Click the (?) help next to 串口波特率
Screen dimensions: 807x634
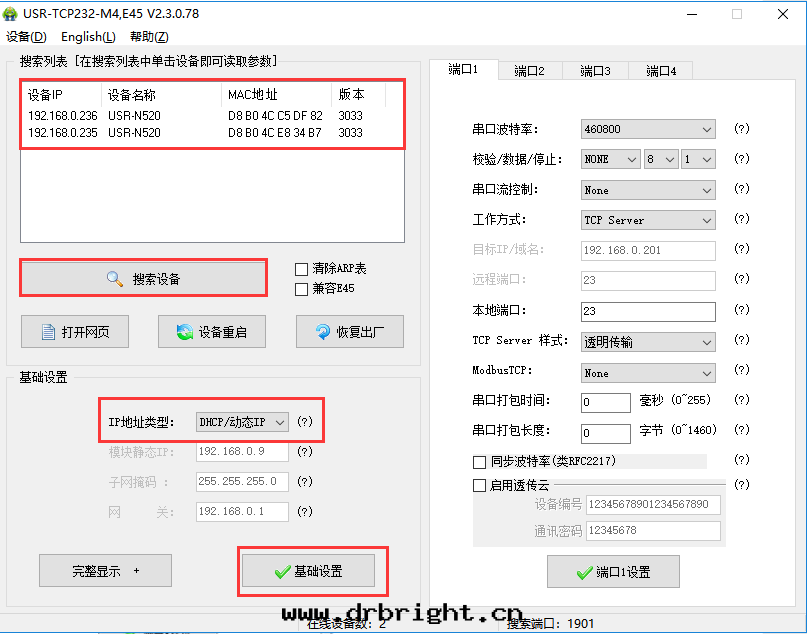pyautogui.click(x=741, y=129)
